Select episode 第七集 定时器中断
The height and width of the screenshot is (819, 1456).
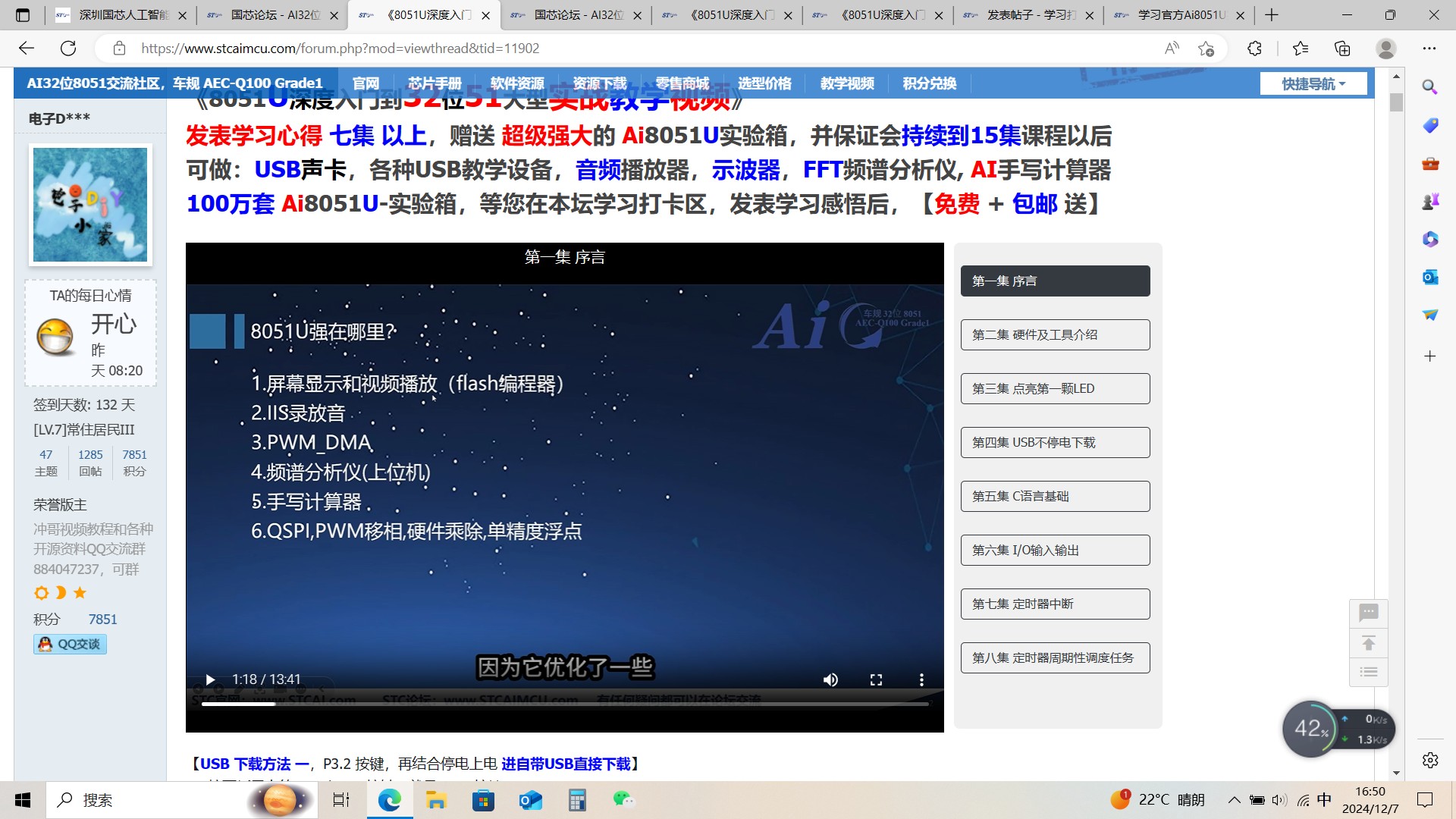[1055, 604]
